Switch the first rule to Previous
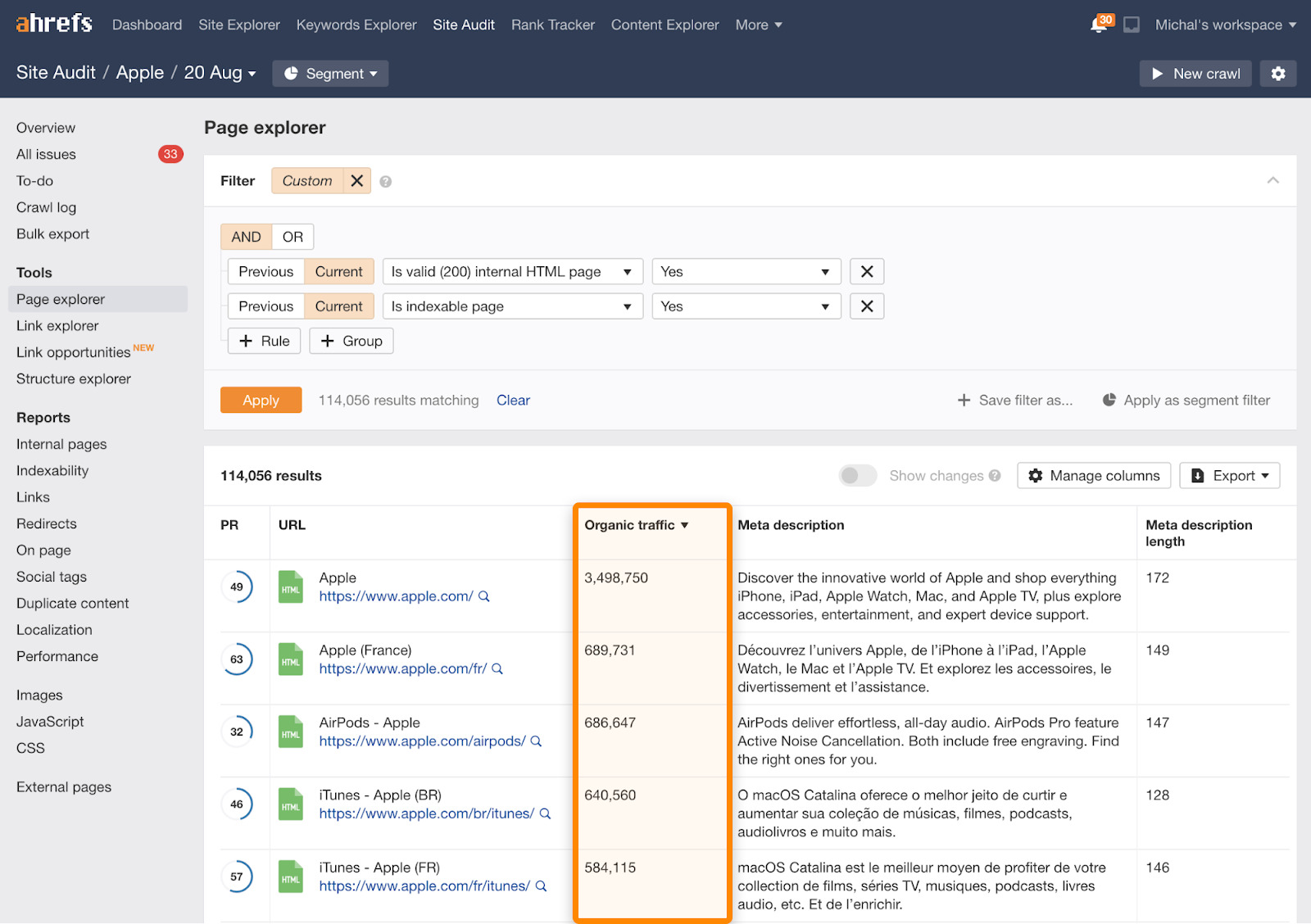The image size is (1311, 924). [x=265, y=271]
